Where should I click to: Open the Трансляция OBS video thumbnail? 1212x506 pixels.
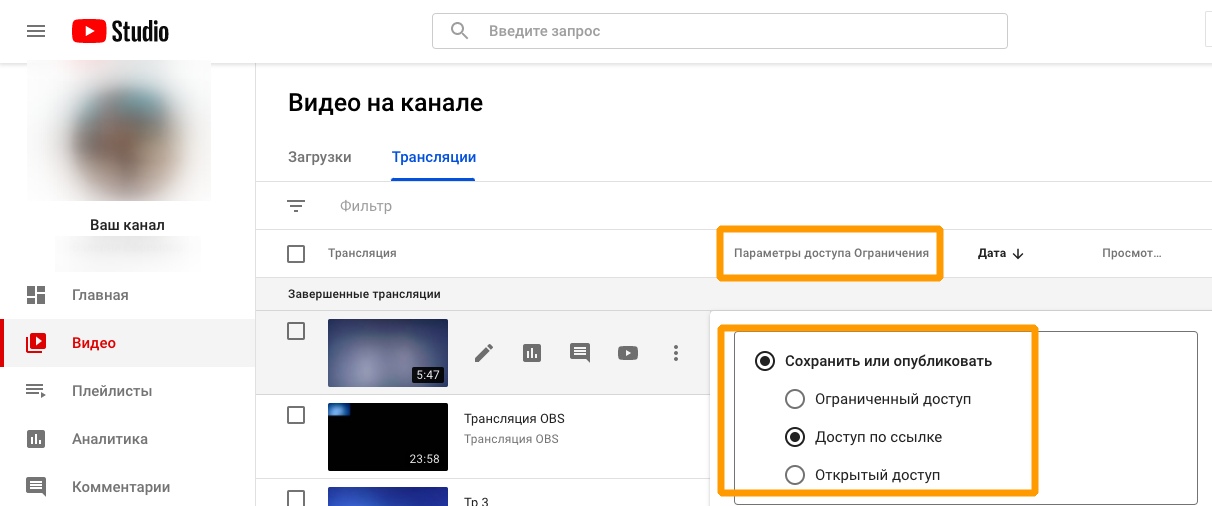point(388,437)
